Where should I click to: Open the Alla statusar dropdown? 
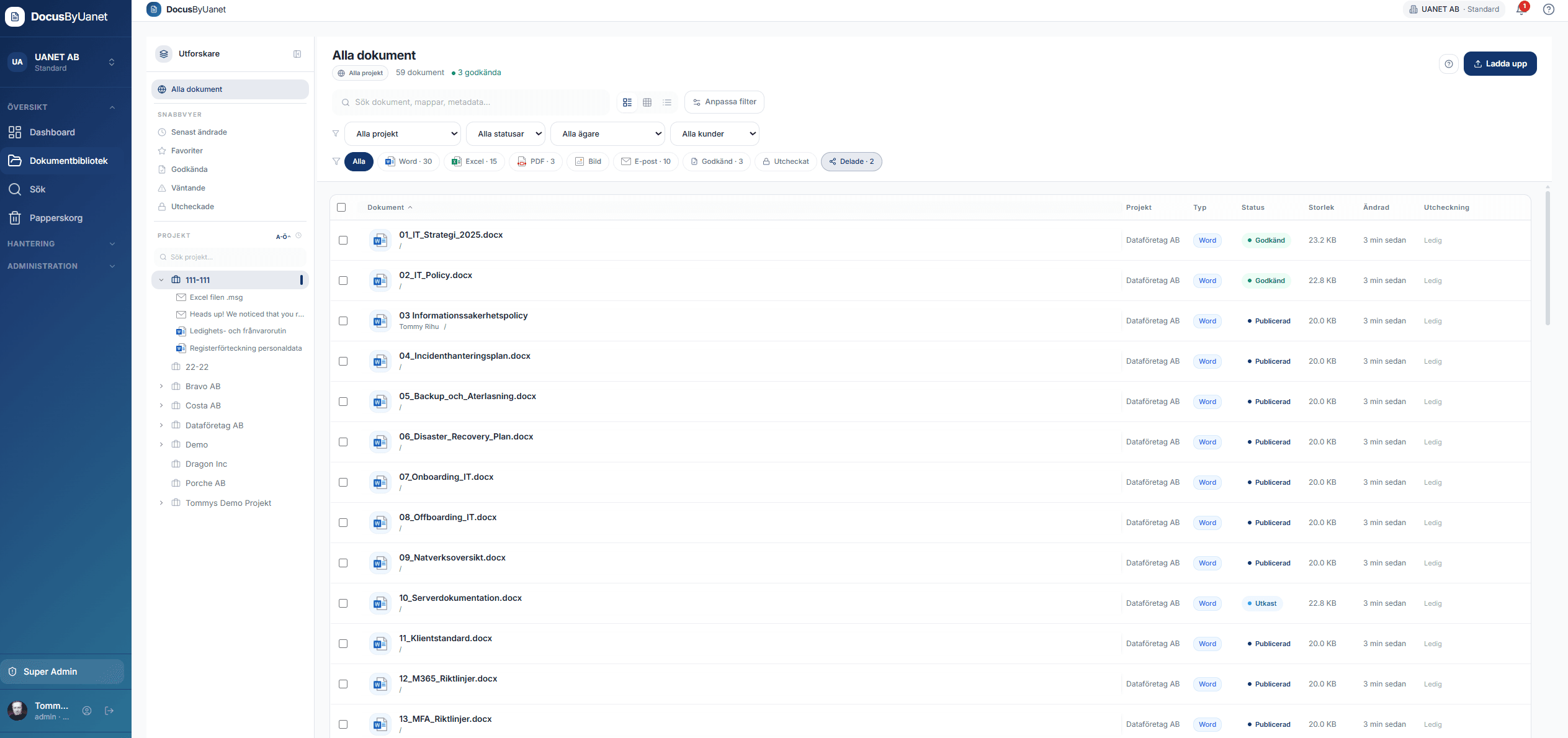[506, 134]
